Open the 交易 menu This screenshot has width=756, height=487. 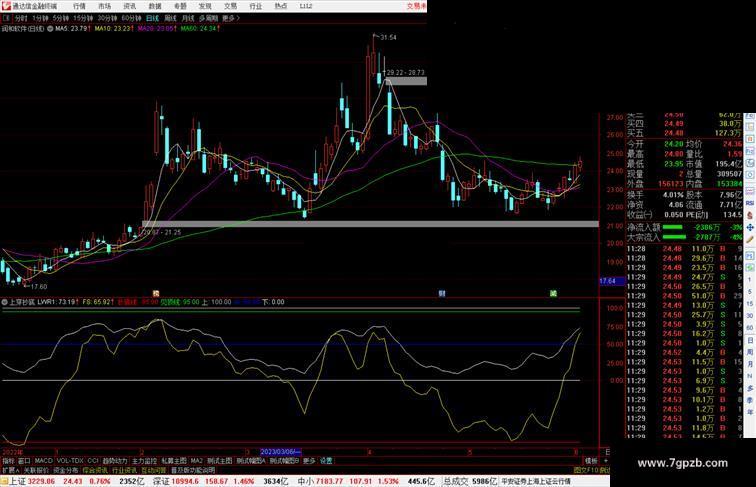[230, 6]
